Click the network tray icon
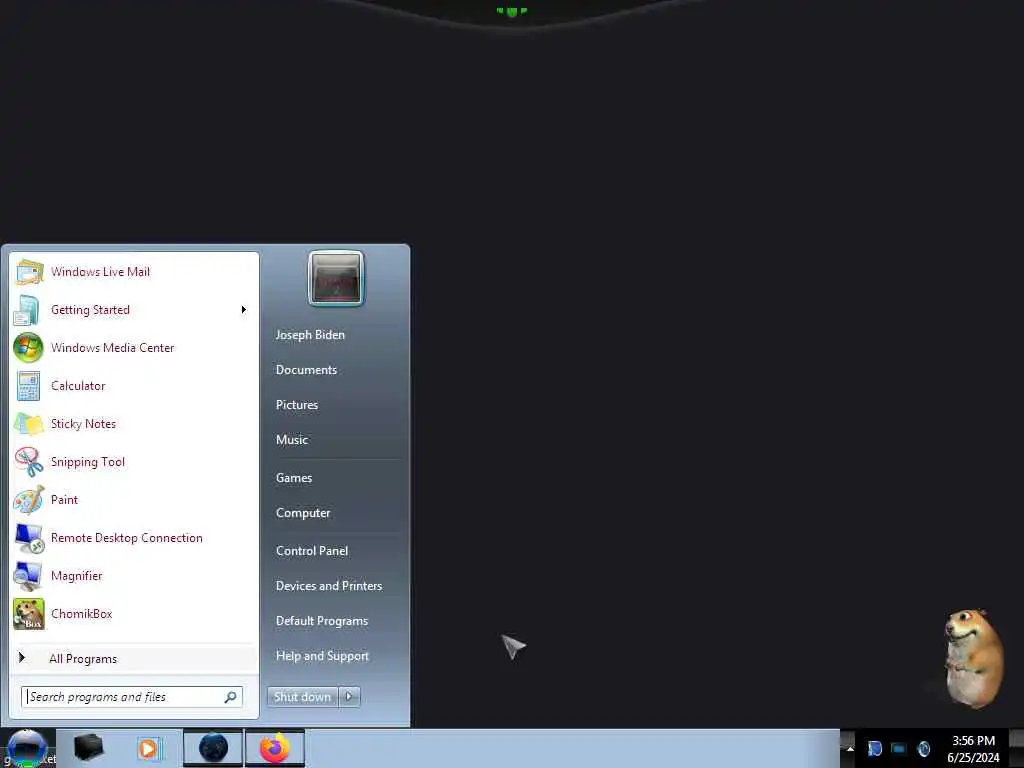Screen dimensions: 1024x768 899,748
